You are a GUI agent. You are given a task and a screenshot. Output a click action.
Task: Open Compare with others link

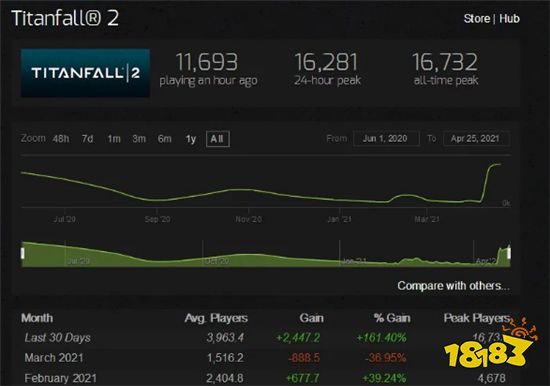pyautogui.click(x=454, y=286)
